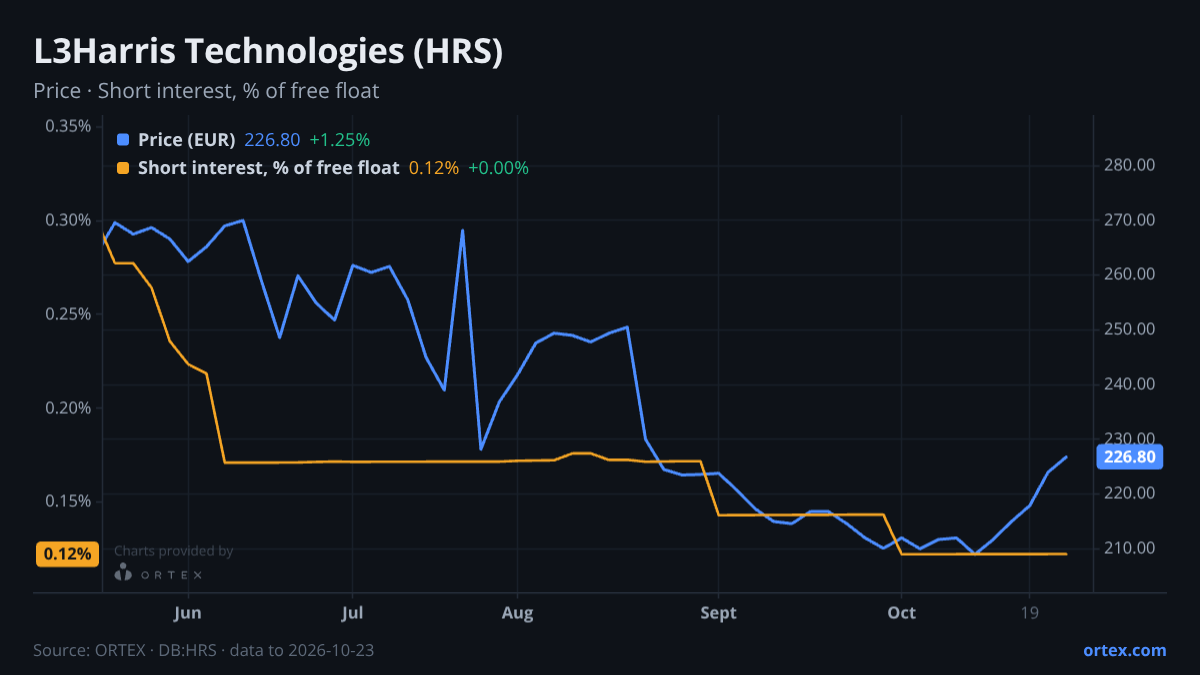The image size is (1200, 675).
Task: Click the 0.12% short interest legend value
Action: (434, 168)
